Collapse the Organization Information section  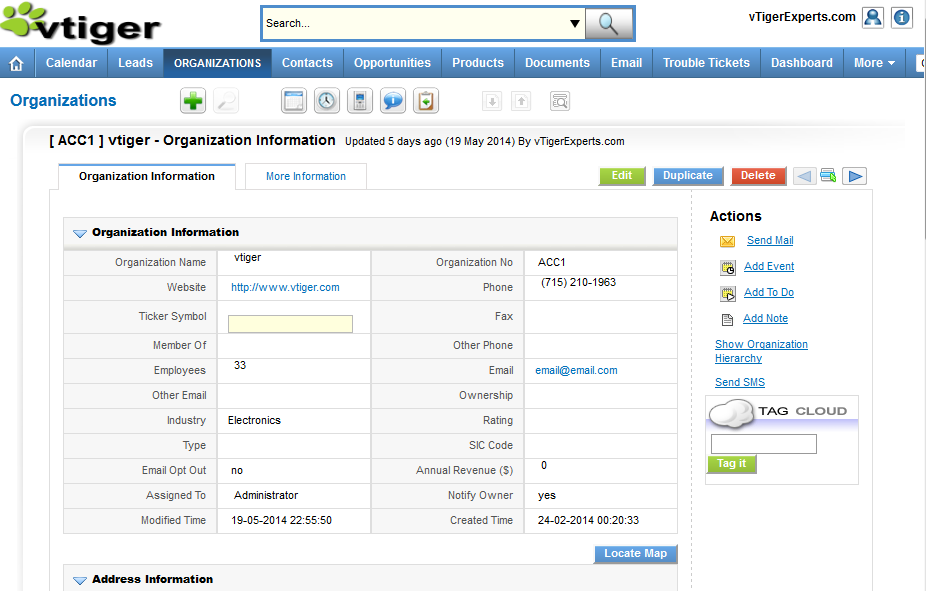point(80,233)
